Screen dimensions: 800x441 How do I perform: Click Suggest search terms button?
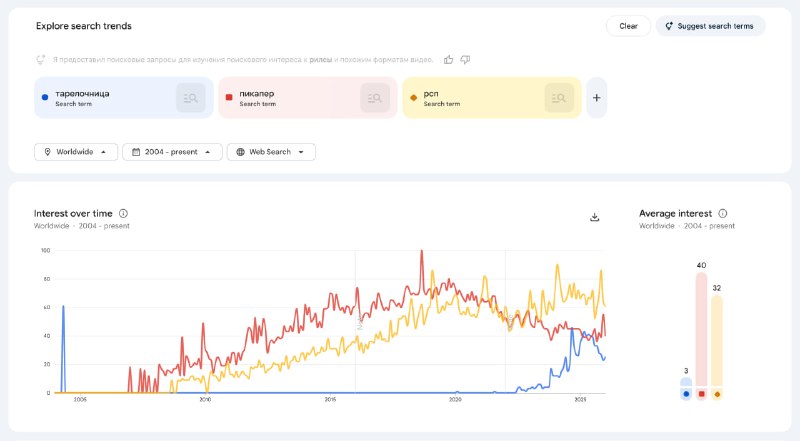tap(710, 26)
